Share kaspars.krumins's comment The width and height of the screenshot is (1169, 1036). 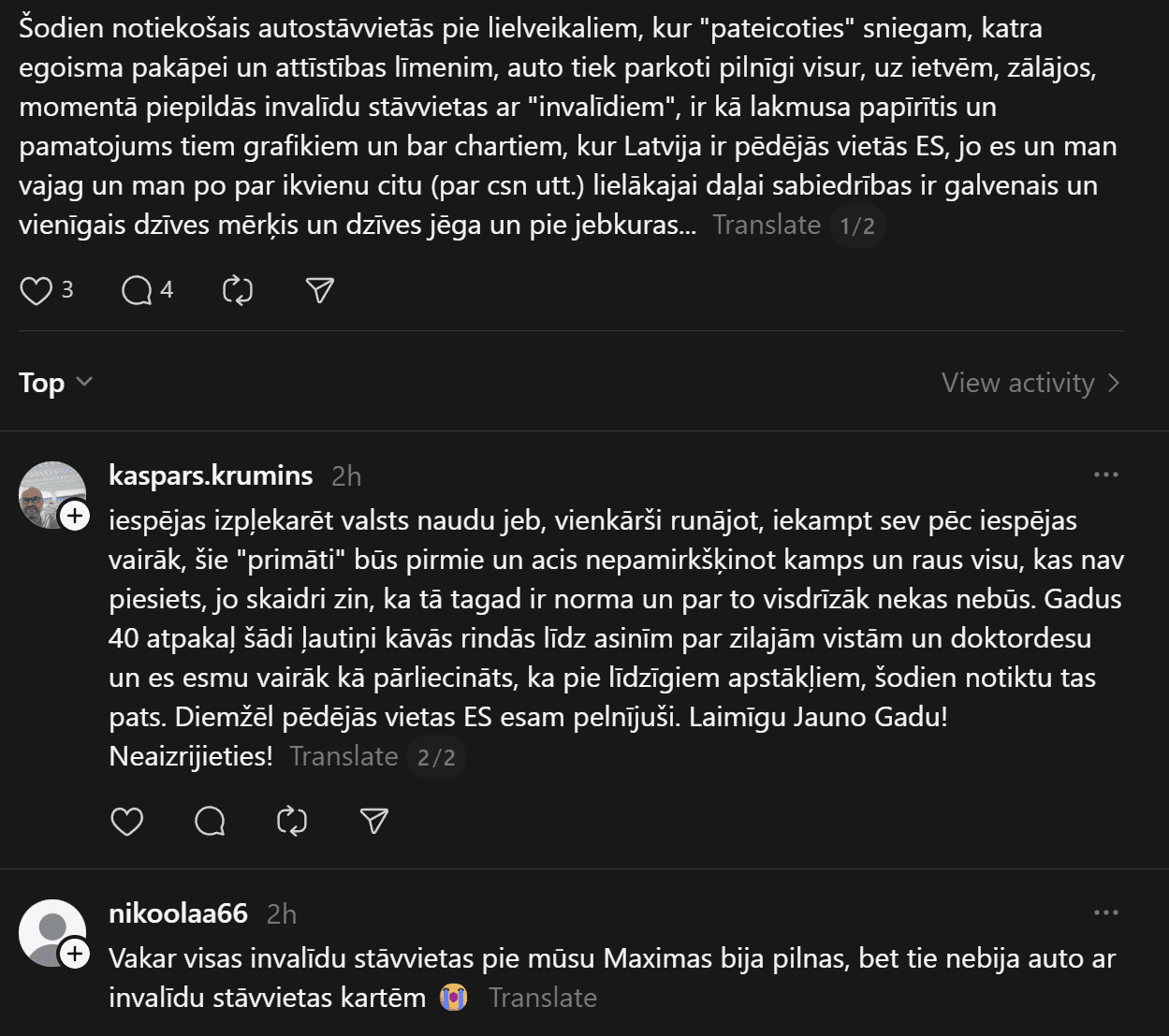pyautogui.click(x=374, y=822)
